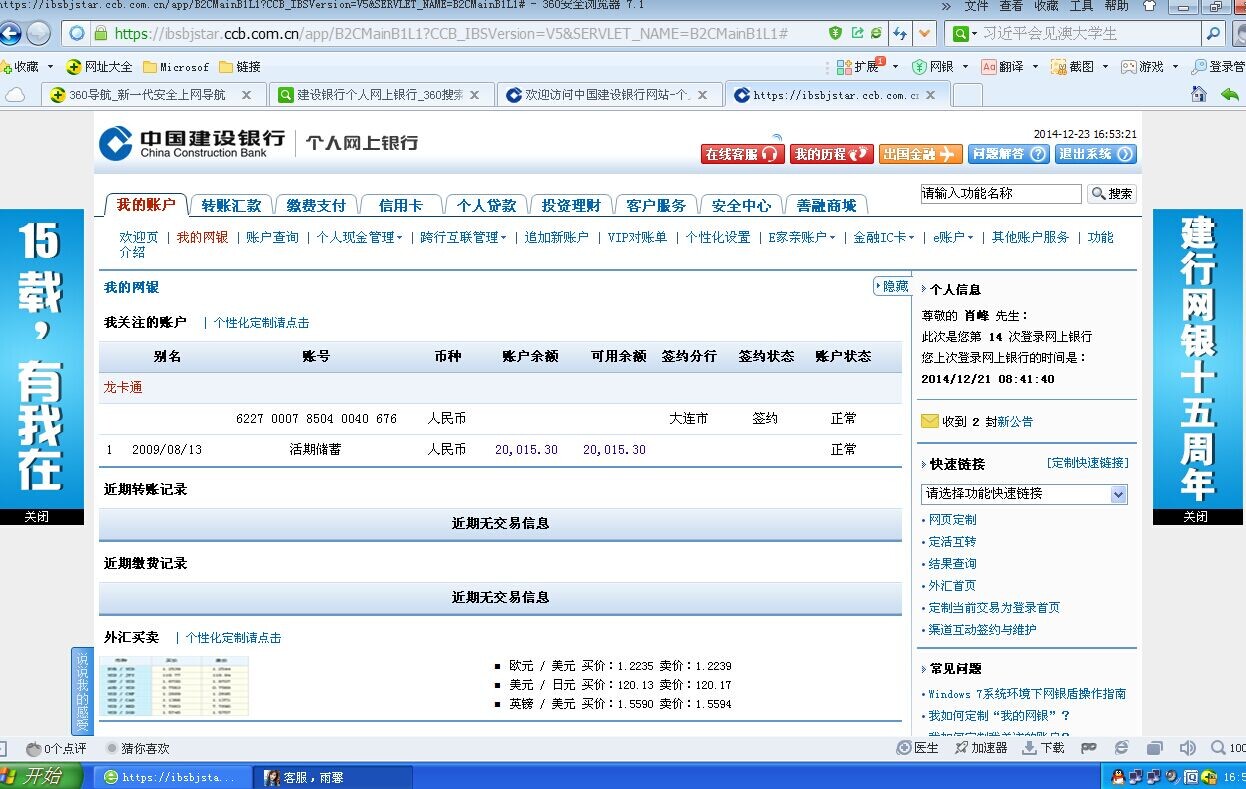The width and height of the screenshot is (1246, 789).
Task: Expand the 金融IC卡 submenu
Action: (883, 238)
